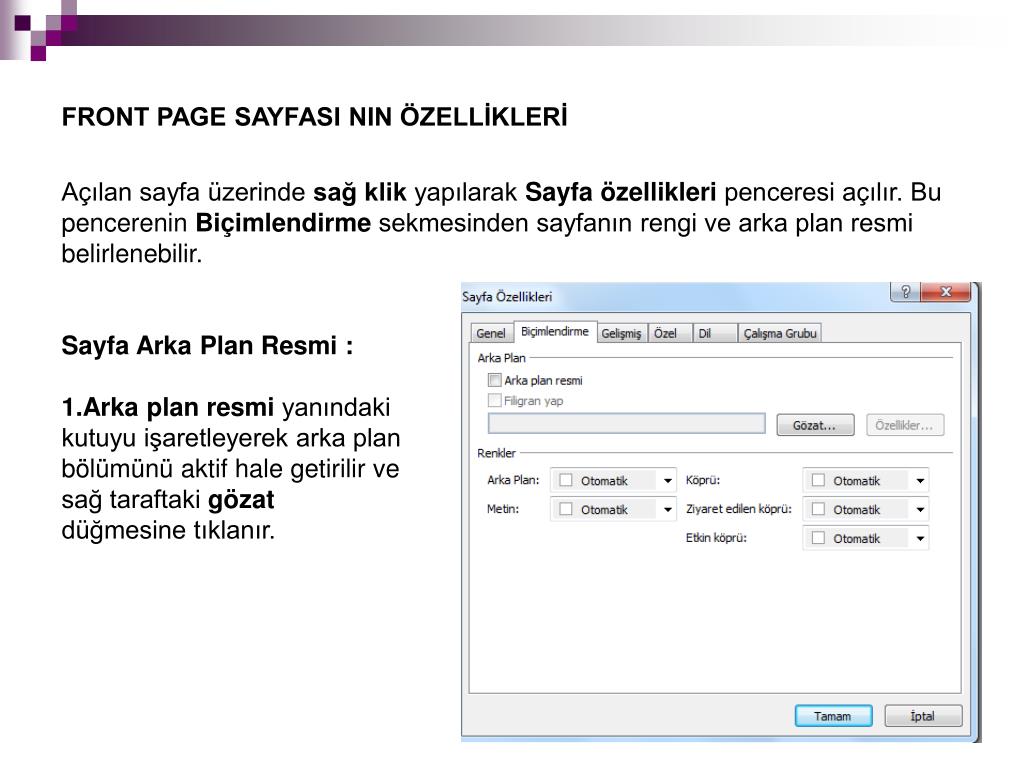Open the Genel tab
This screenshot has width=1024, height=768.
coord(490,333)
